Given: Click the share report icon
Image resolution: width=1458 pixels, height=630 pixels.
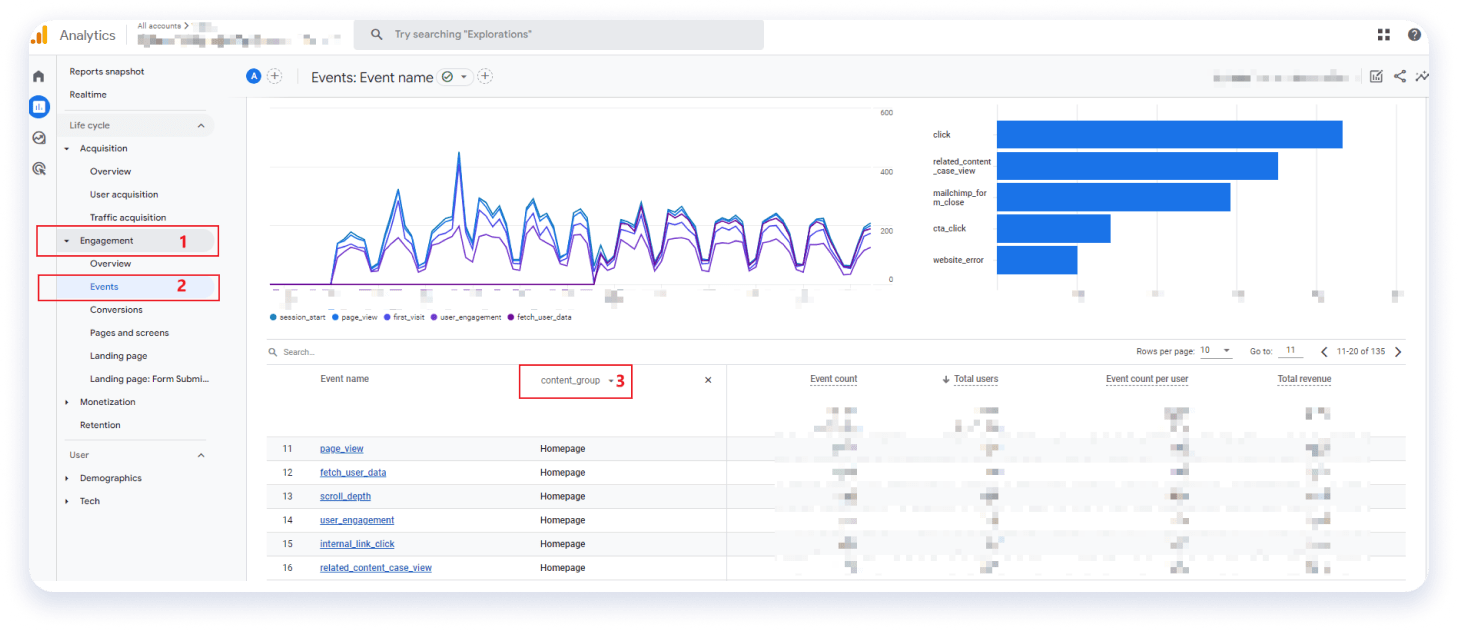Looking at the screenshot, I should click(1399, 77).
